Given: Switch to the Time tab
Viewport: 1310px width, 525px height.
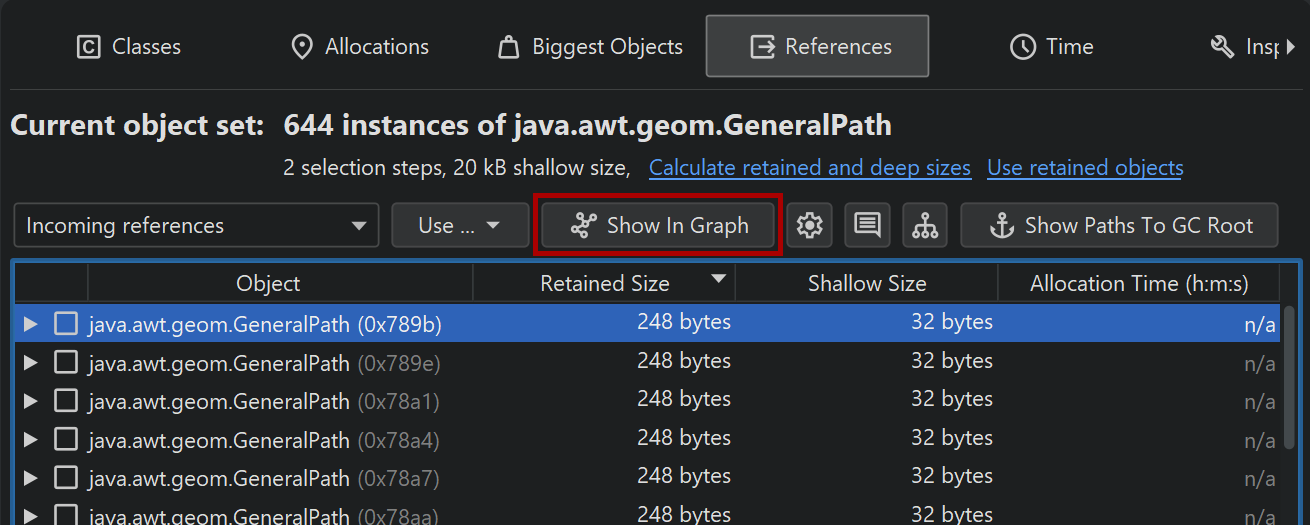Looking at the screenshot, I should [x=1052, y=47].
